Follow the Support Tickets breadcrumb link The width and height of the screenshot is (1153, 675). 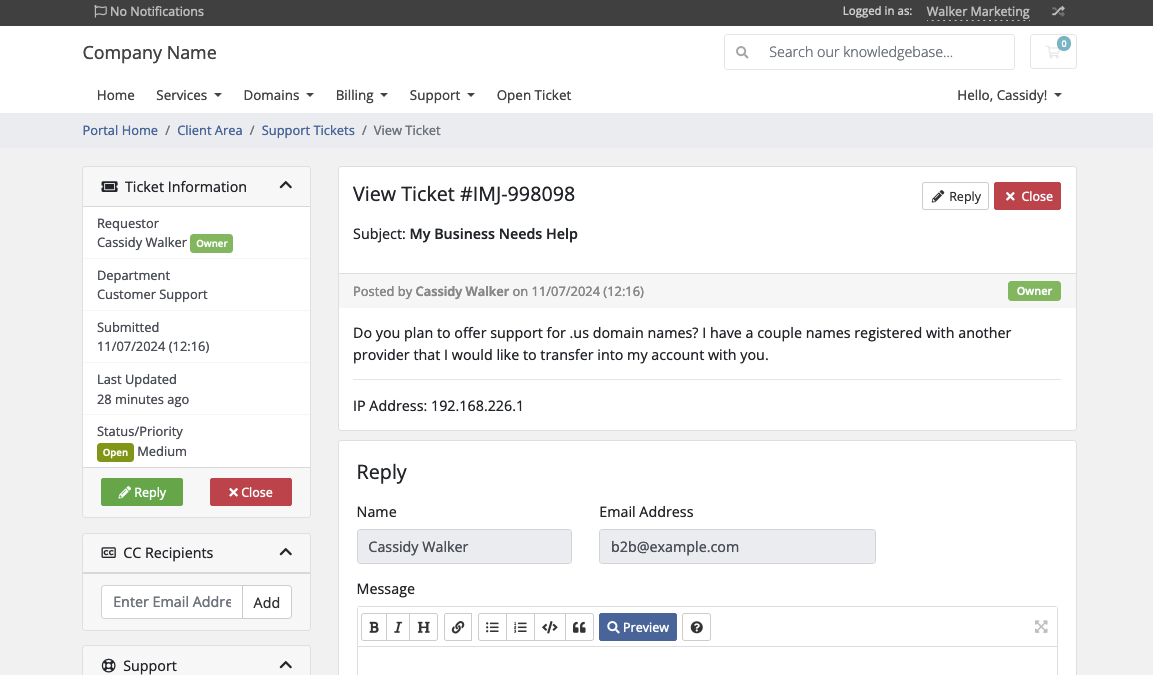click(x=308, y=130)
